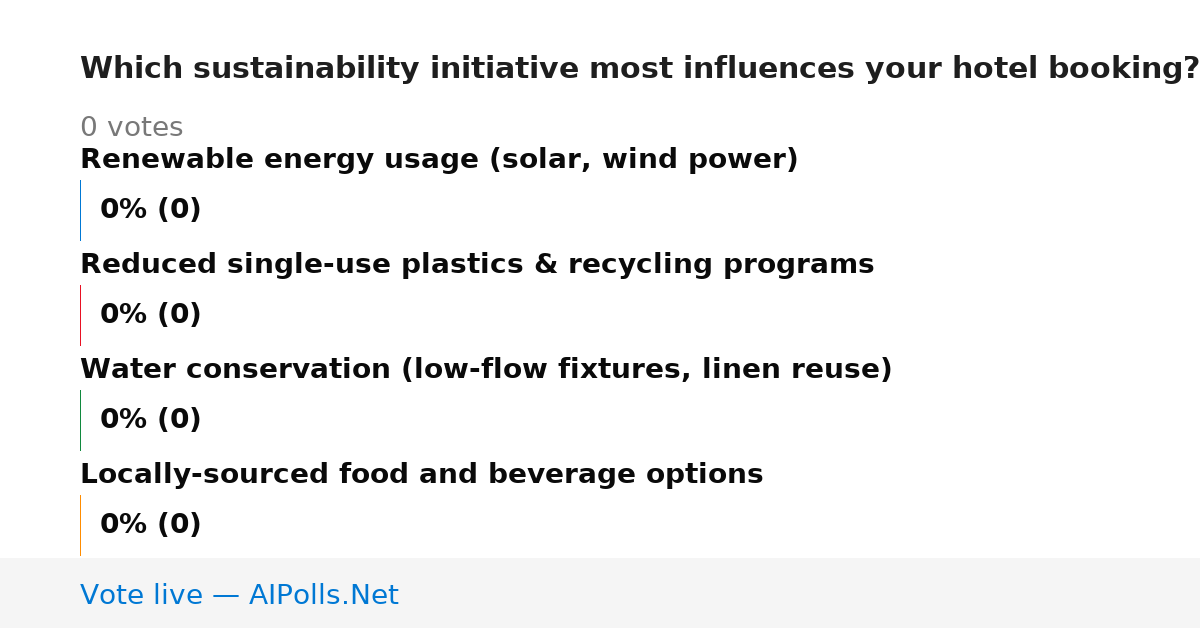Select 'Locally-sourced food and beverage options' label
Image resolution: width=1200 pixels, height=628 pixels.
pyautogui.click(x=422, y=475)
